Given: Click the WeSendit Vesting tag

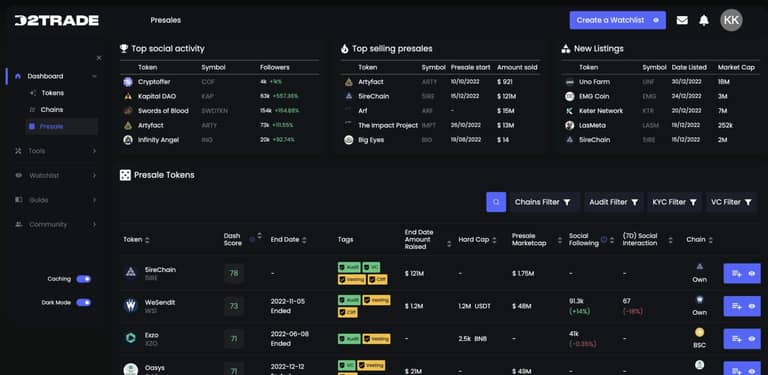Looking at the screenshot, I should point(376,300).
